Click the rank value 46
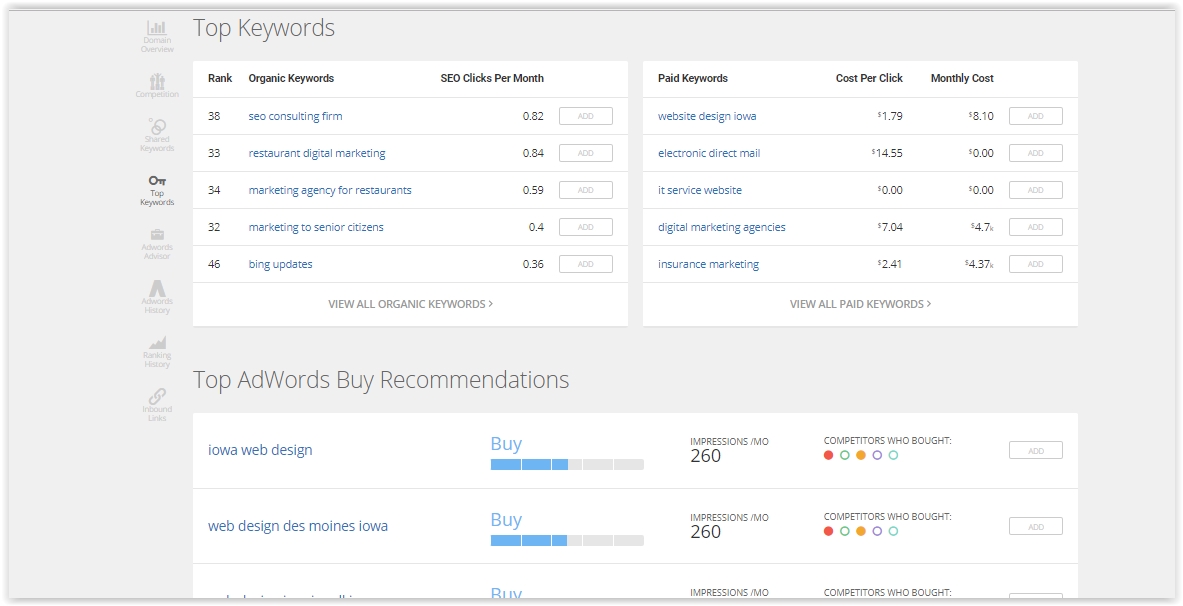This screenshot has height=606, width=1183. pos(214,264)
